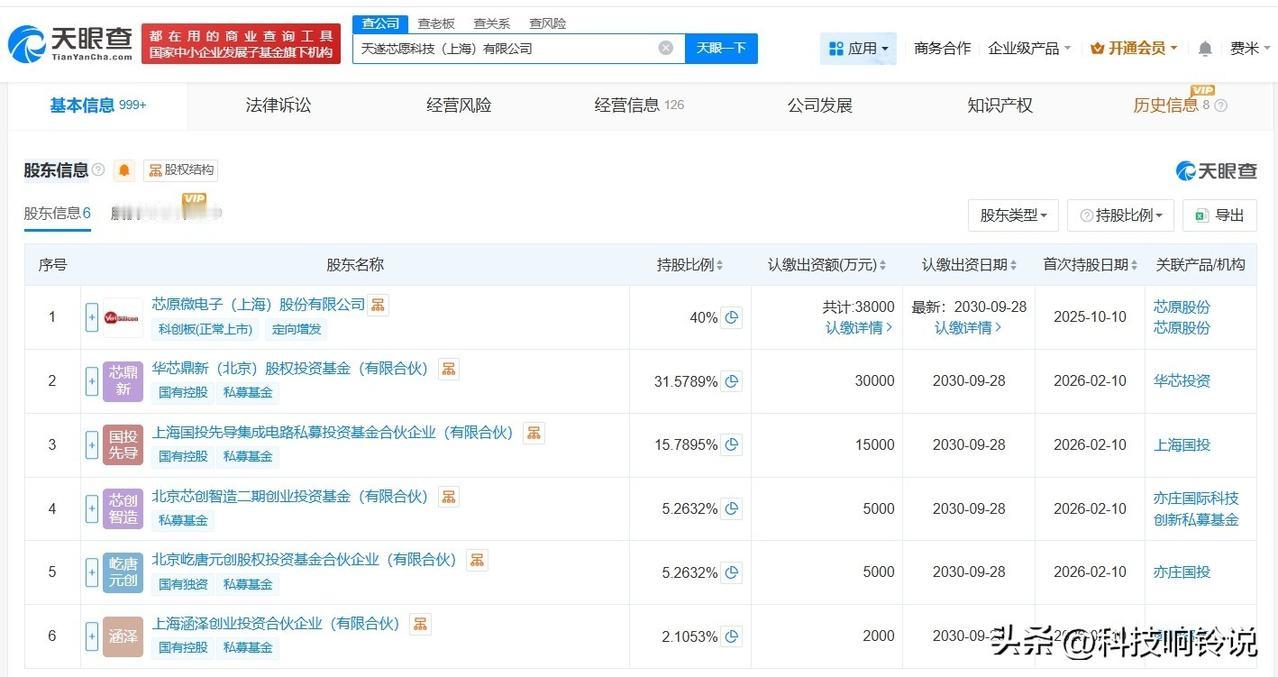Expand row 5 北京屹唐元创 with plus icon

[x=92, y=573]
